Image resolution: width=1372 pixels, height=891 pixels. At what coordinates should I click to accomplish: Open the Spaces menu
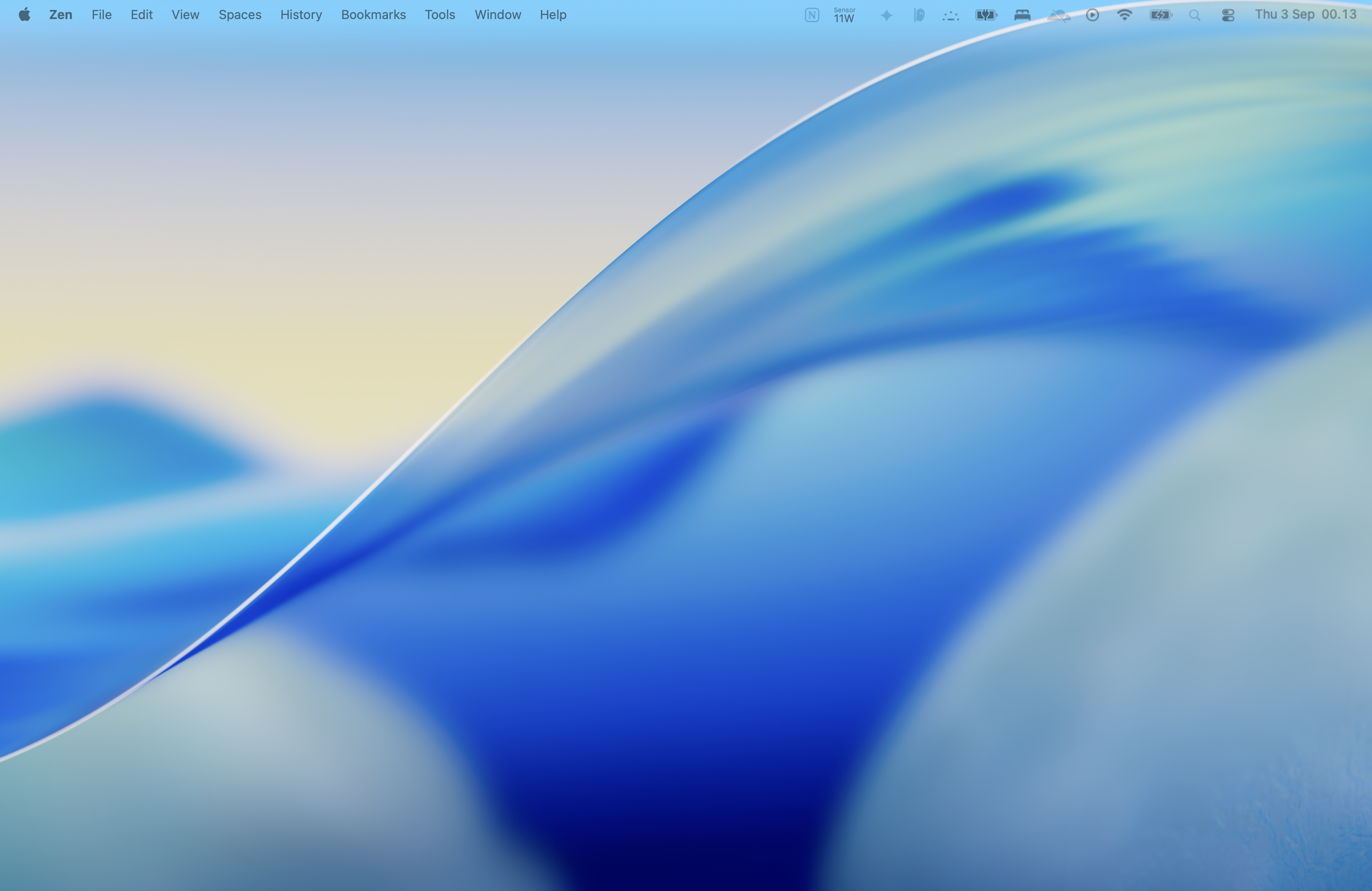240,15
